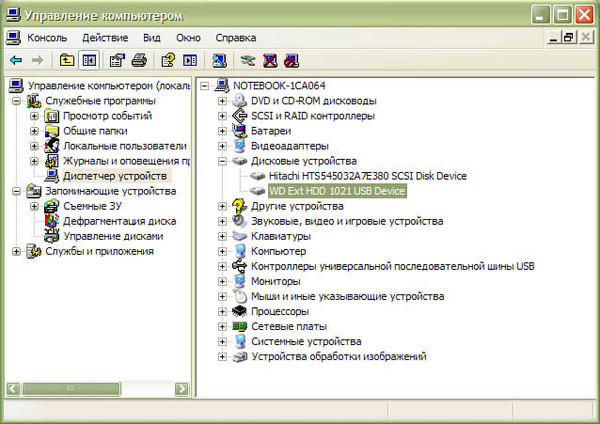Click the Help toolbar icon

click(169, 60)
